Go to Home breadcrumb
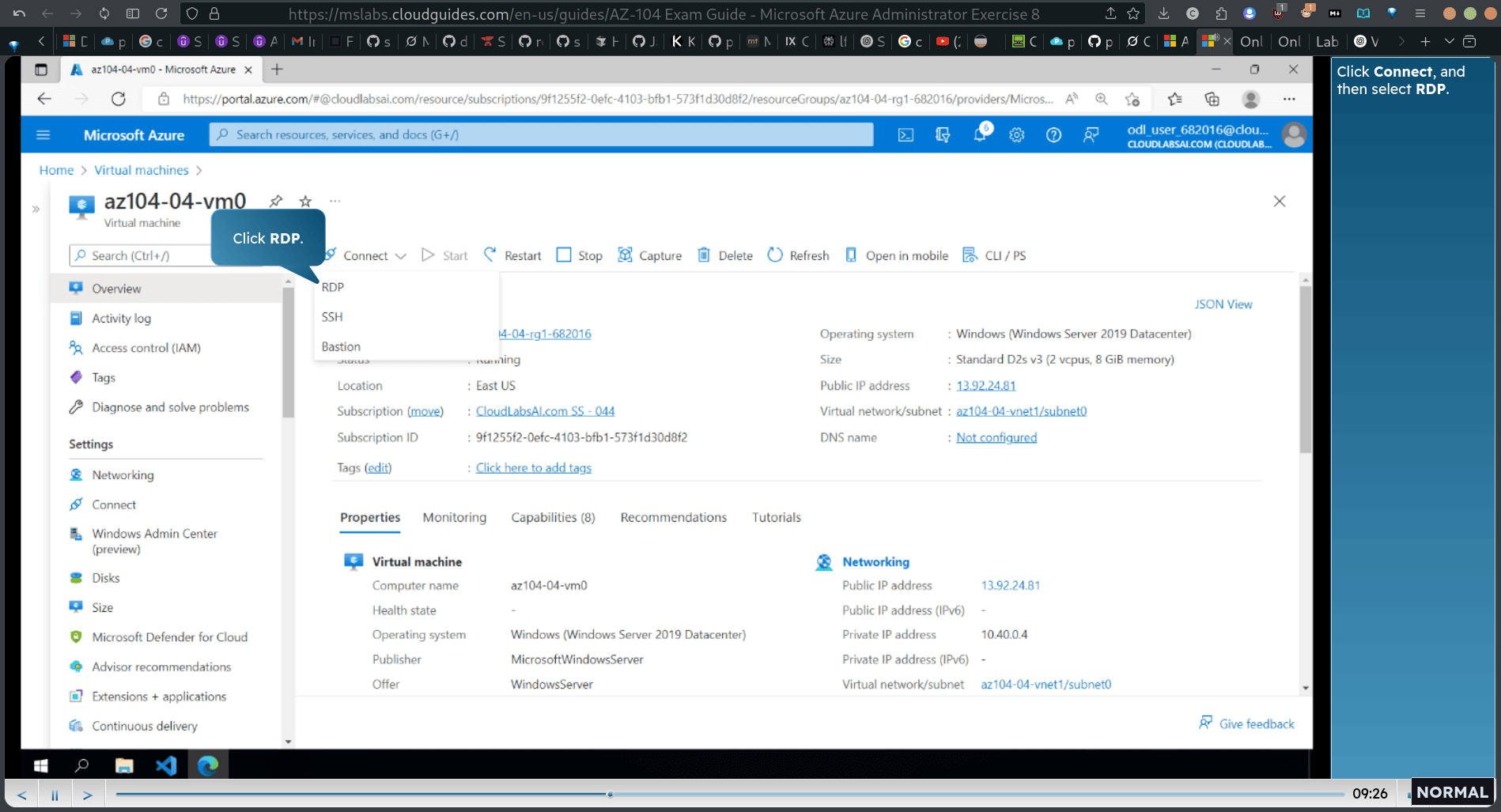Screen dimensions: 1501x812 (56, 170)
